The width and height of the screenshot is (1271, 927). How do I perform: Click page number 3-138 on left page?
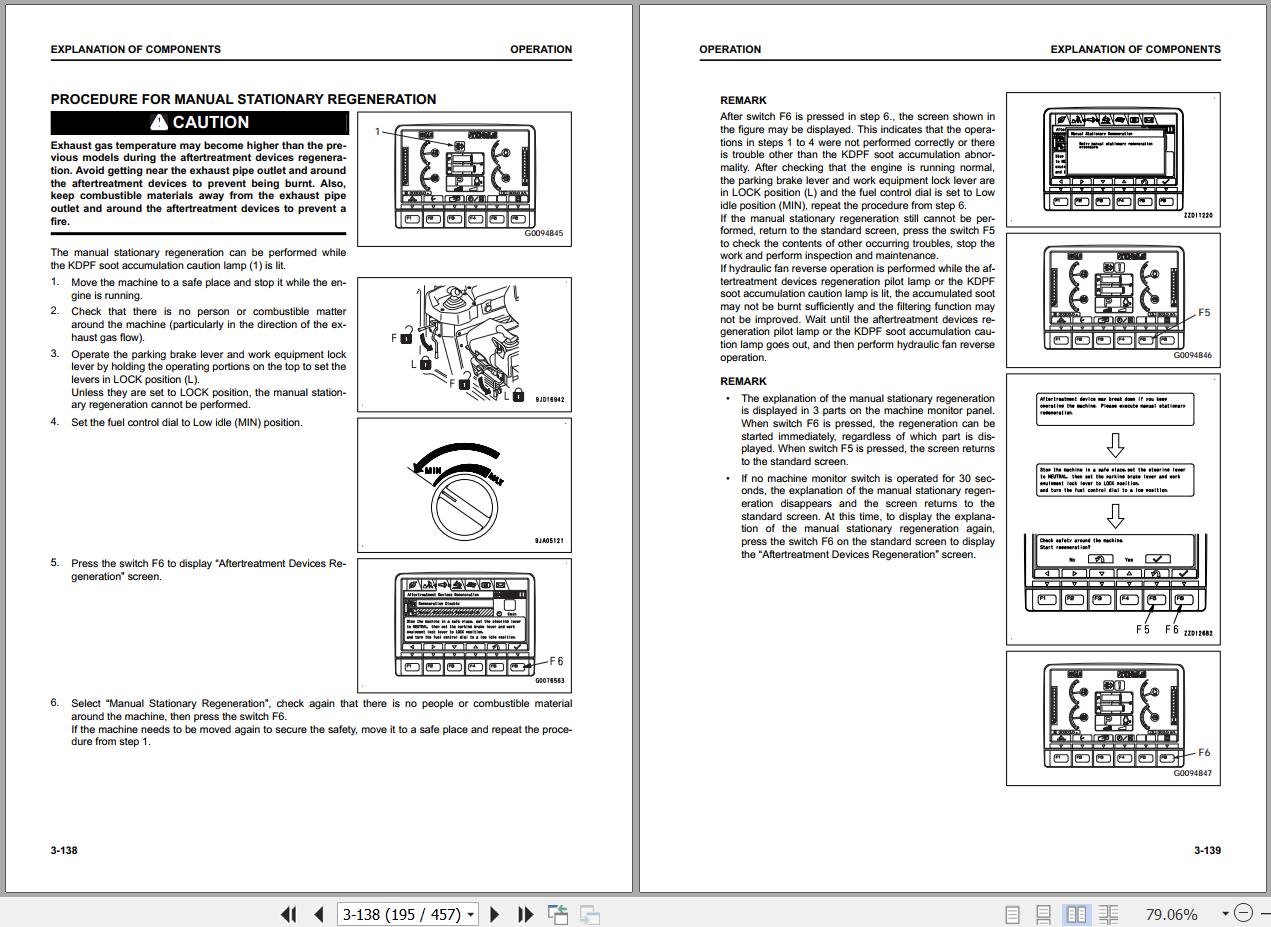tap(64, 850)
